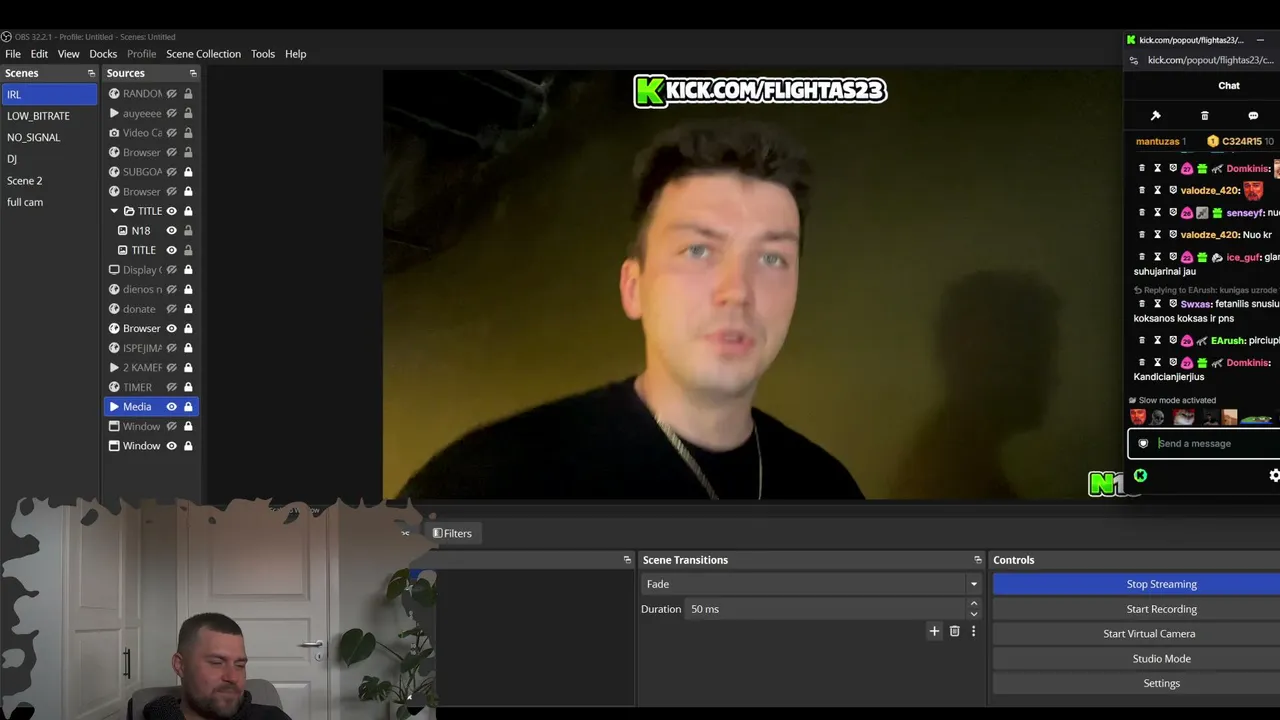Screen dimensions: 1280x720
Task: Unlock the SUBGOAL source
Action: pyautogui.click(x=188, y=172)
